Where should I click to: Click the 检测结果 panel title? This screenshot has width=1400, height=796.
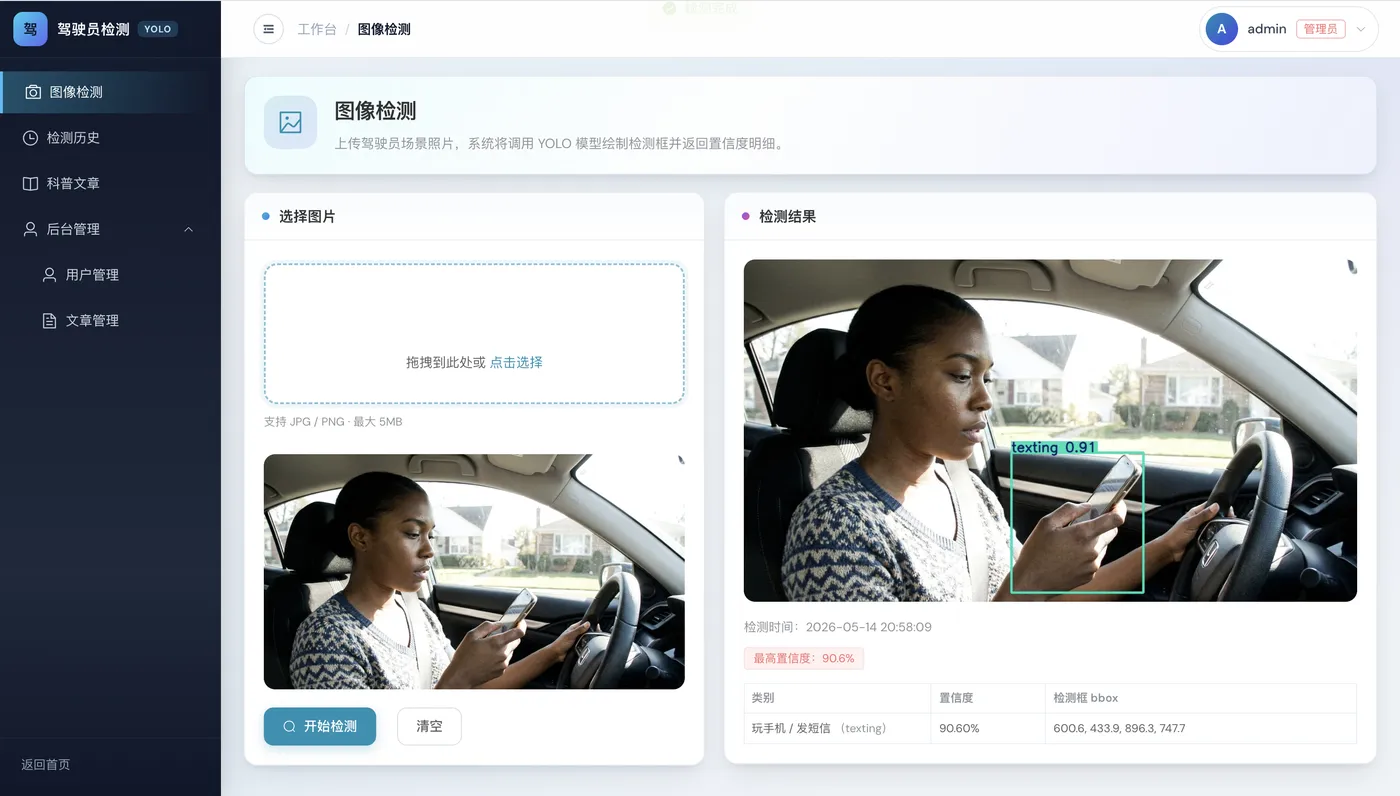[x=787, y=216]
